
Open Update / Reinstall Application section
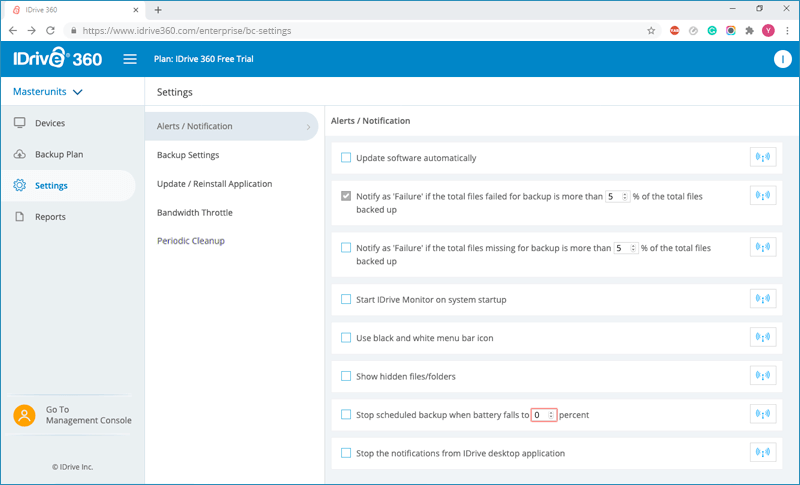point(214,184)
